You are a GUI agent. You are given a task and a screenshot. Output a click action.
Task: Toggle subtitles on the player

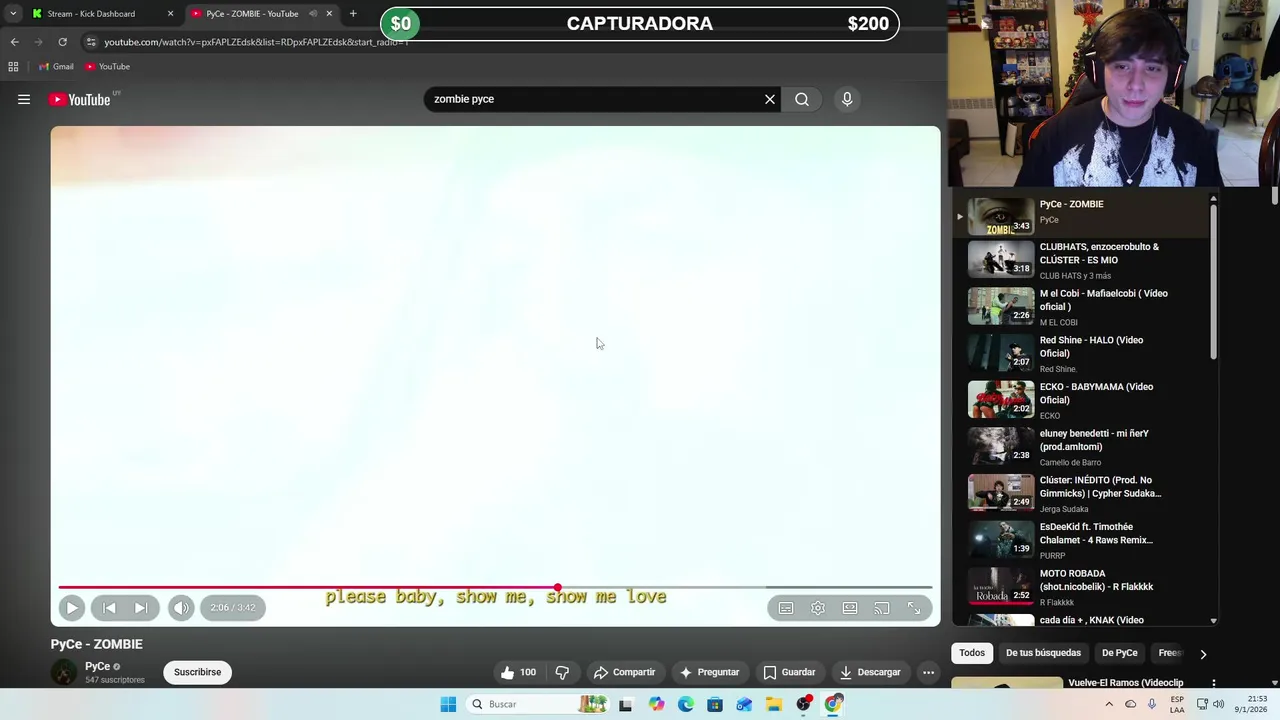click(786, 608)
